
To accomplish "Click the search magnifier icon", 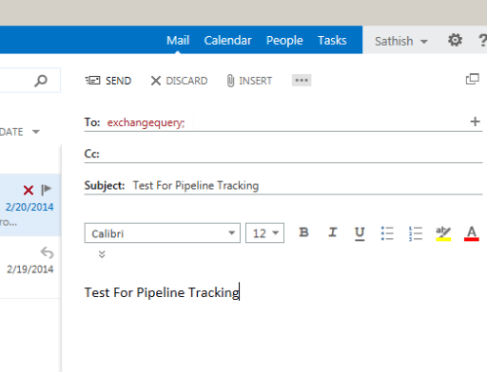I will pos(41,81).
